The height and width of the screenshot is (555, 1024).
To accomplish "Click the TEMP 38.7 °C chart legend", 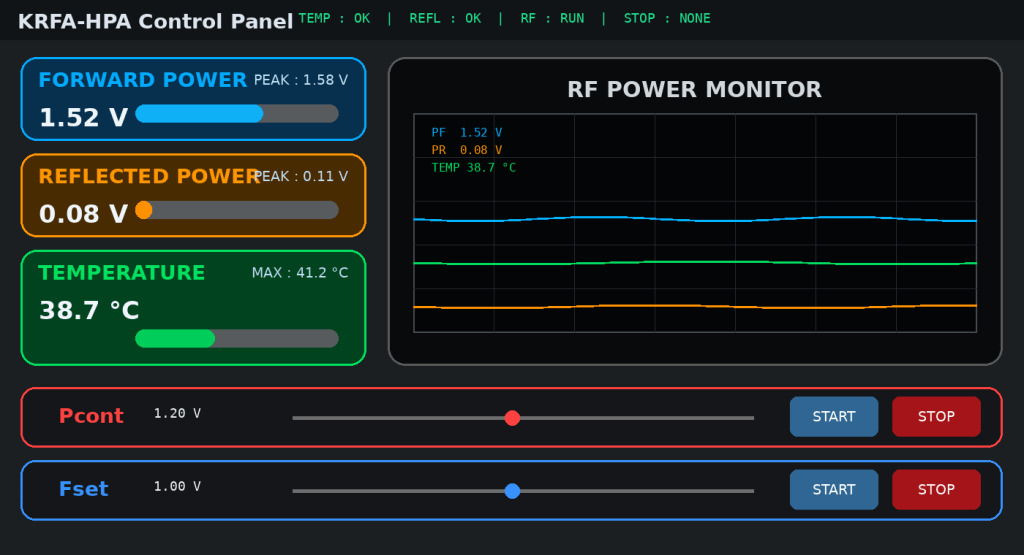I will [x=473, y=168].
